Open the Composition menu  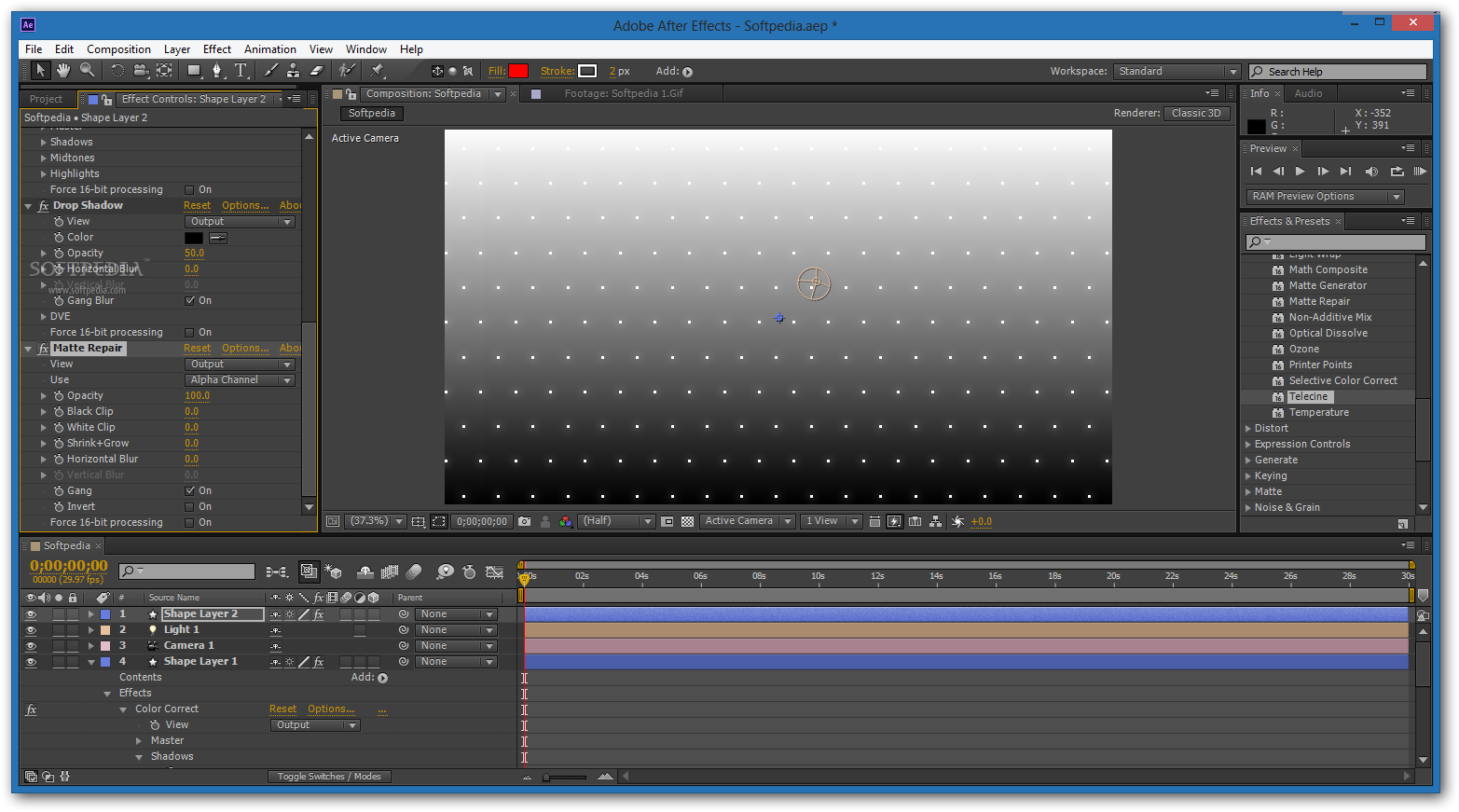[x=118, y=49]
